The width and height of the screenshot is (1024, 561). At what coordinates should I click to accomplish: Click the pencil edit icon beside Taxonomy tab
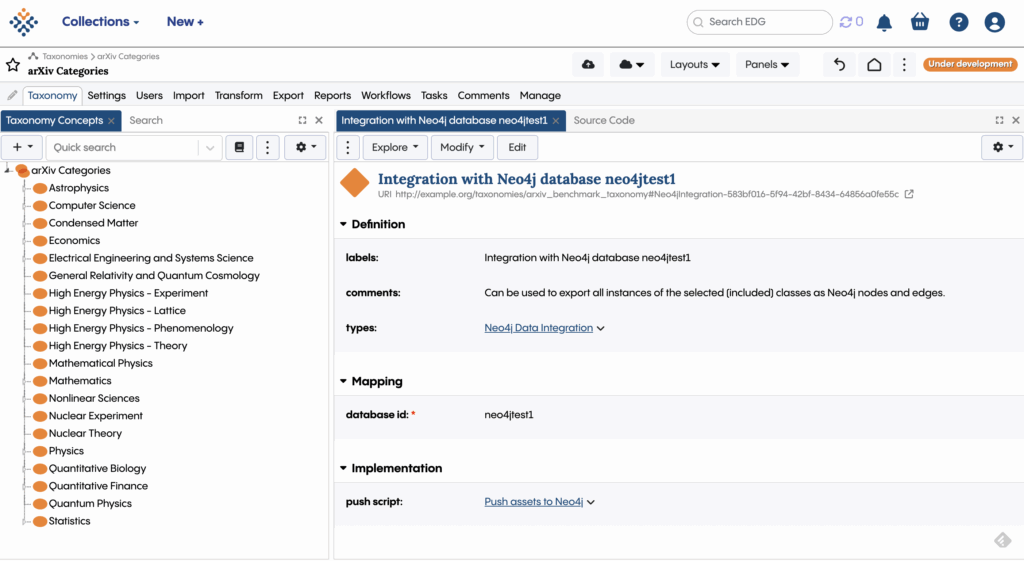point(12,95)
